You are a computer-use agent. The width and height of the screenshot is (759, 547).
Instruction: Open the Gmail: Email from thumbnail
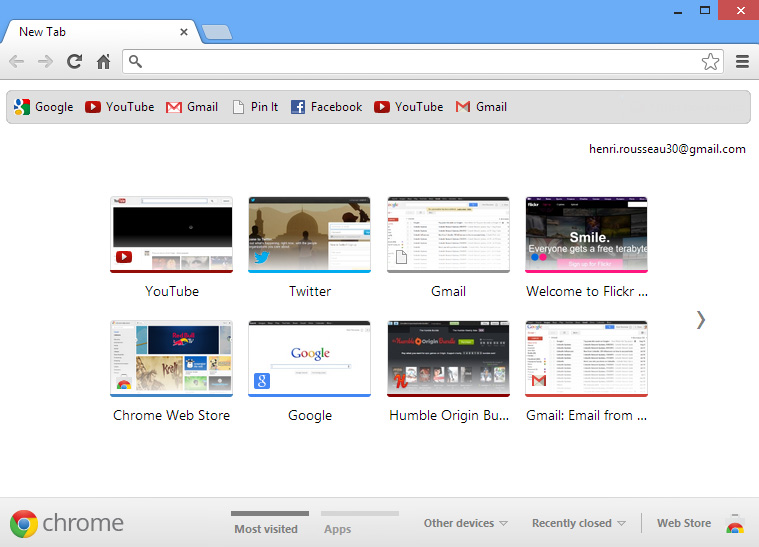(x=587, y=359)
